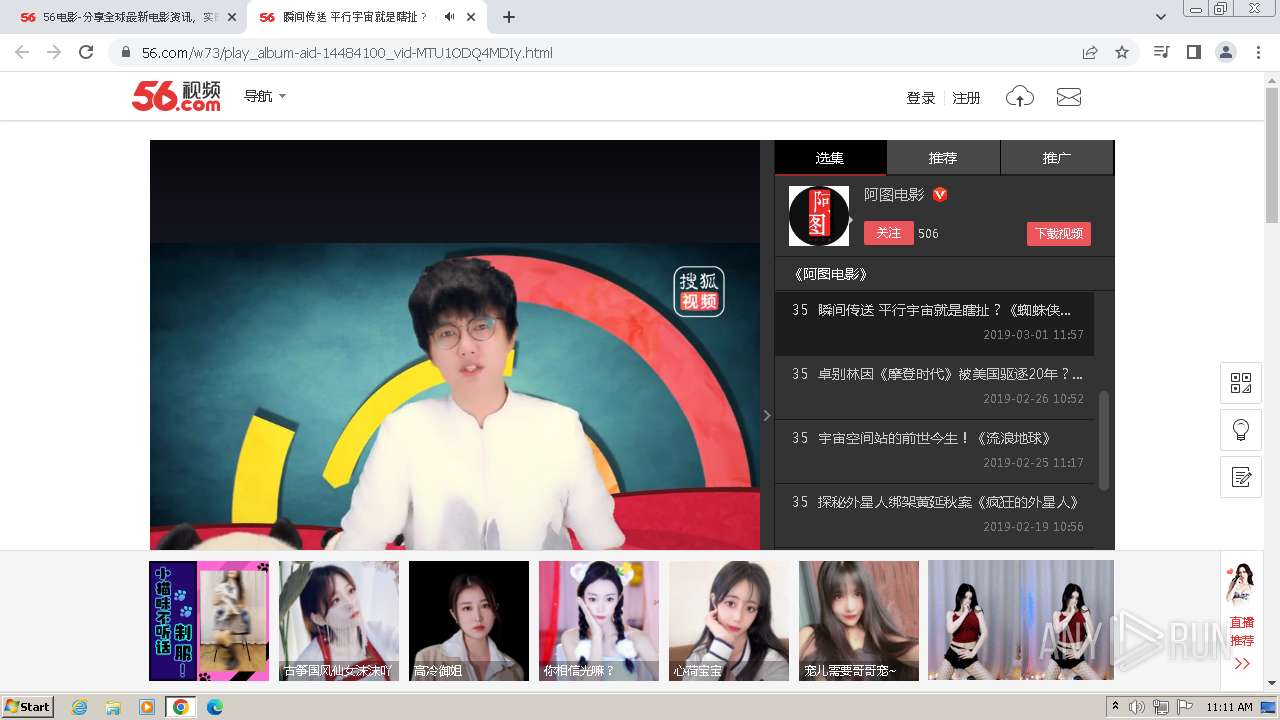
Task: Open thumbnail 古筝国风仙女沫沫吖
Action: tap(339, 621)
